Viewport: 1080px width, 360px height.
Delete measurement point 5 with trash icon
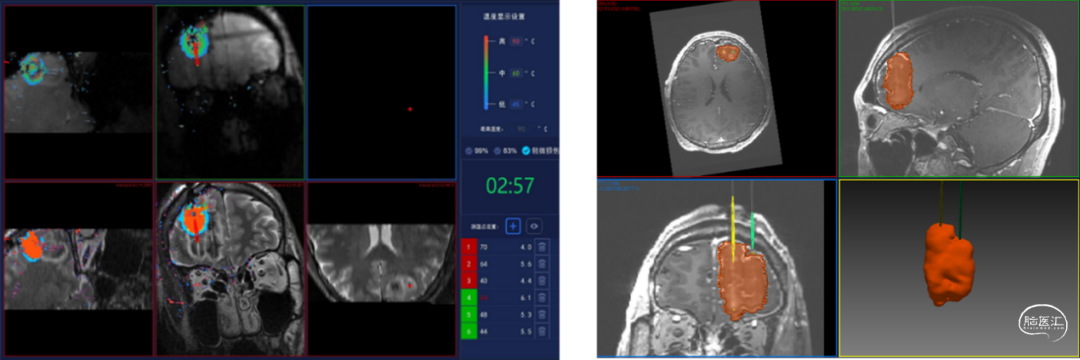(542, 315)
